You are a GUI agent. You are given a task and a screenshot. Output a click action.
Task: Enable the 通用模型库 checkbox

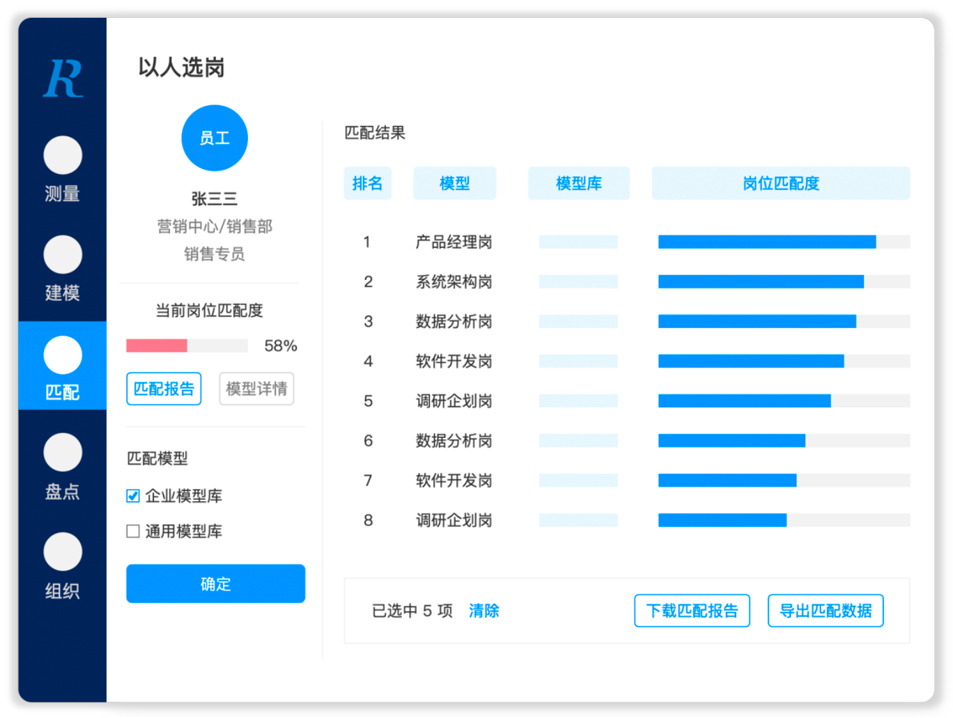(133, 532)
